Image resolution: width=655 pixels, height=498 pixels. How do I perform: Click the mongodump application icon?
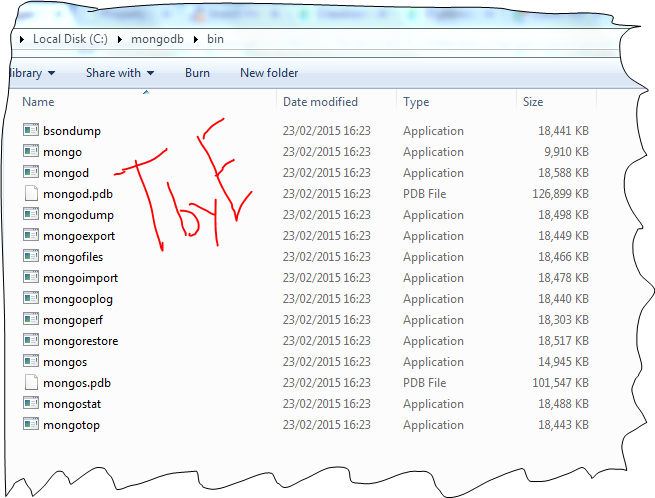pyautogui.click(x=31, y=214)
